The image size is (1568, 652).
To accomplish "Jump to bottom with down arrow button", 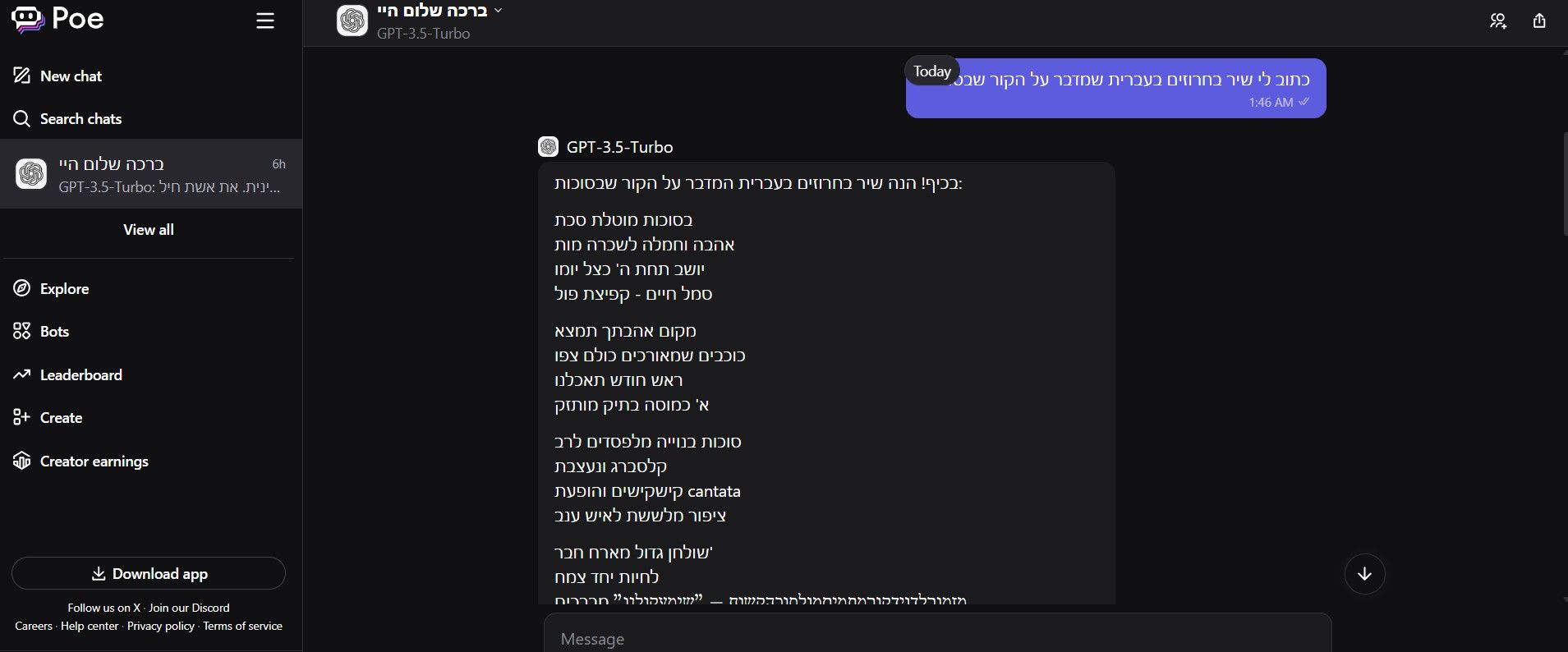I will 1365,574.
